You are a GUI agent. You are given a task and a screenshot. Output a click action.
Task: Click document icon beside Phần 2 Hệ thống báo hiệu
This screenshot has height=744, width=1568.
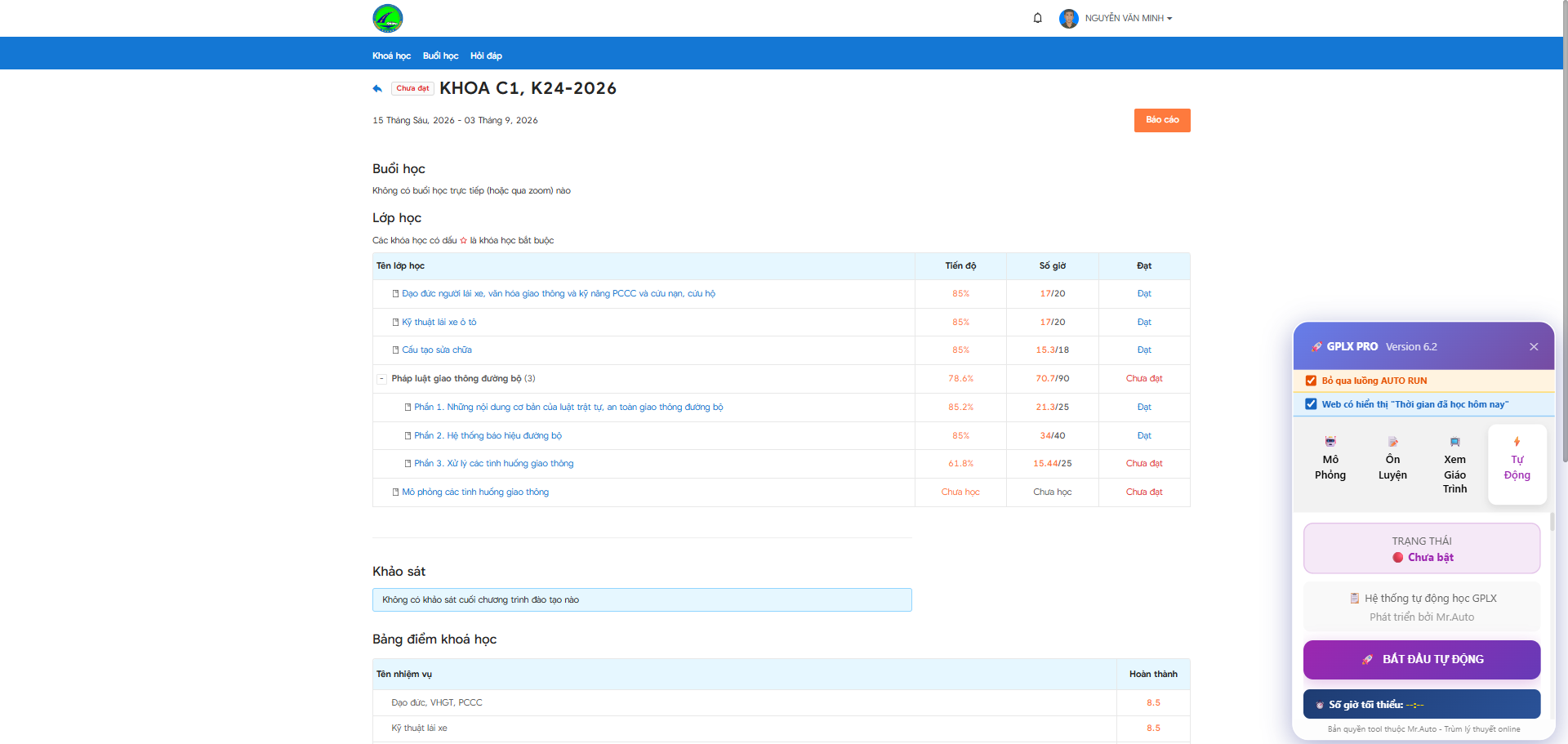click(408, 436)
